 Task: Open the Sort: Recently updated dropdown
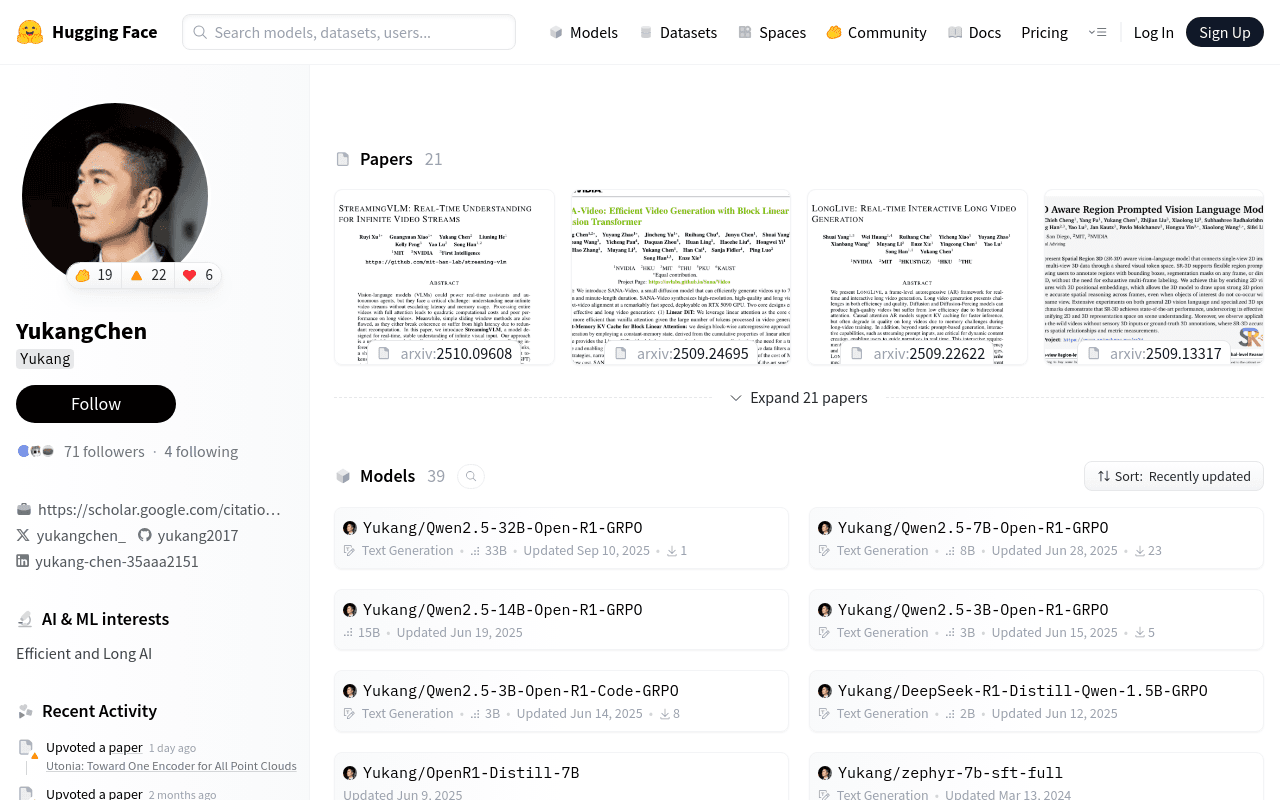pyautogui.click(x=1174, y=476)
